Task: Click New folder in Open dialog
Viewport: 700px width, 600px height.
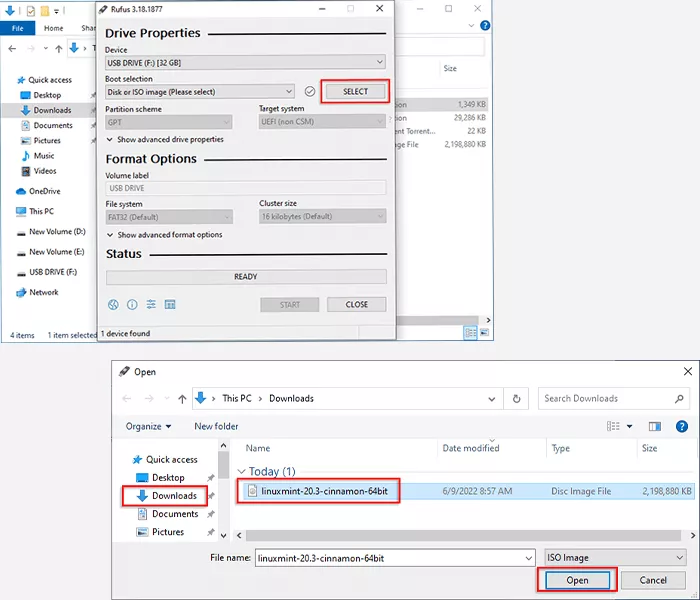Action: pyautogui.click(x=216, y=426)
